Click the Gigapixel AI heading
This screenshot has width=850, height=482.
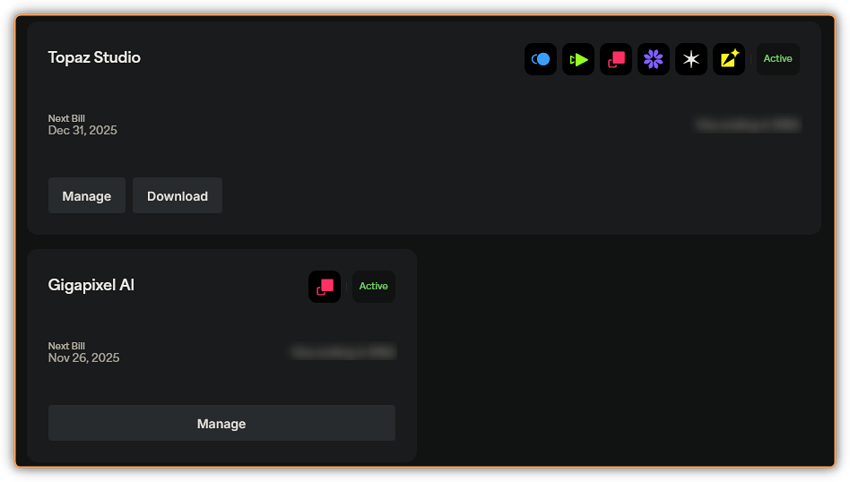[x=91, y=285]
